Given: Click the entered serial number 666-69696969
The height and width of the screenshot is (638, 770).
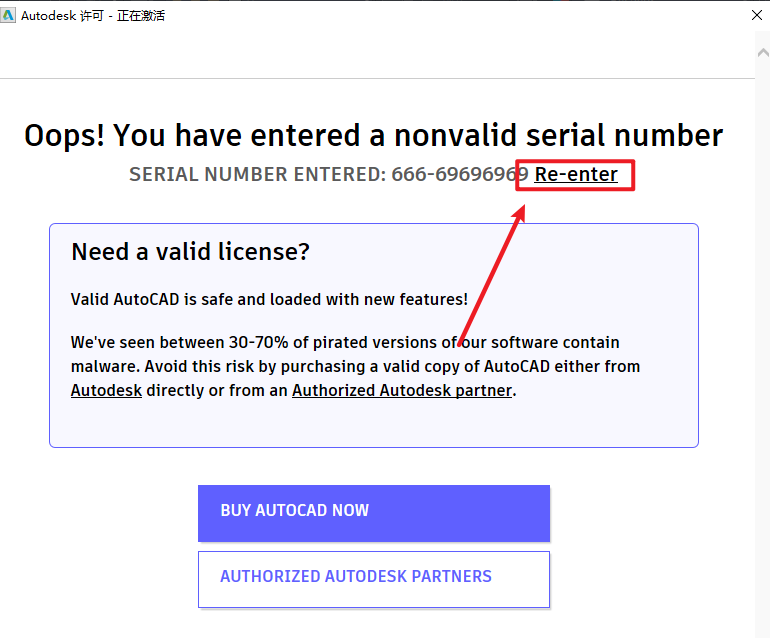Looking at the screenshot, I should coord(459,175).
